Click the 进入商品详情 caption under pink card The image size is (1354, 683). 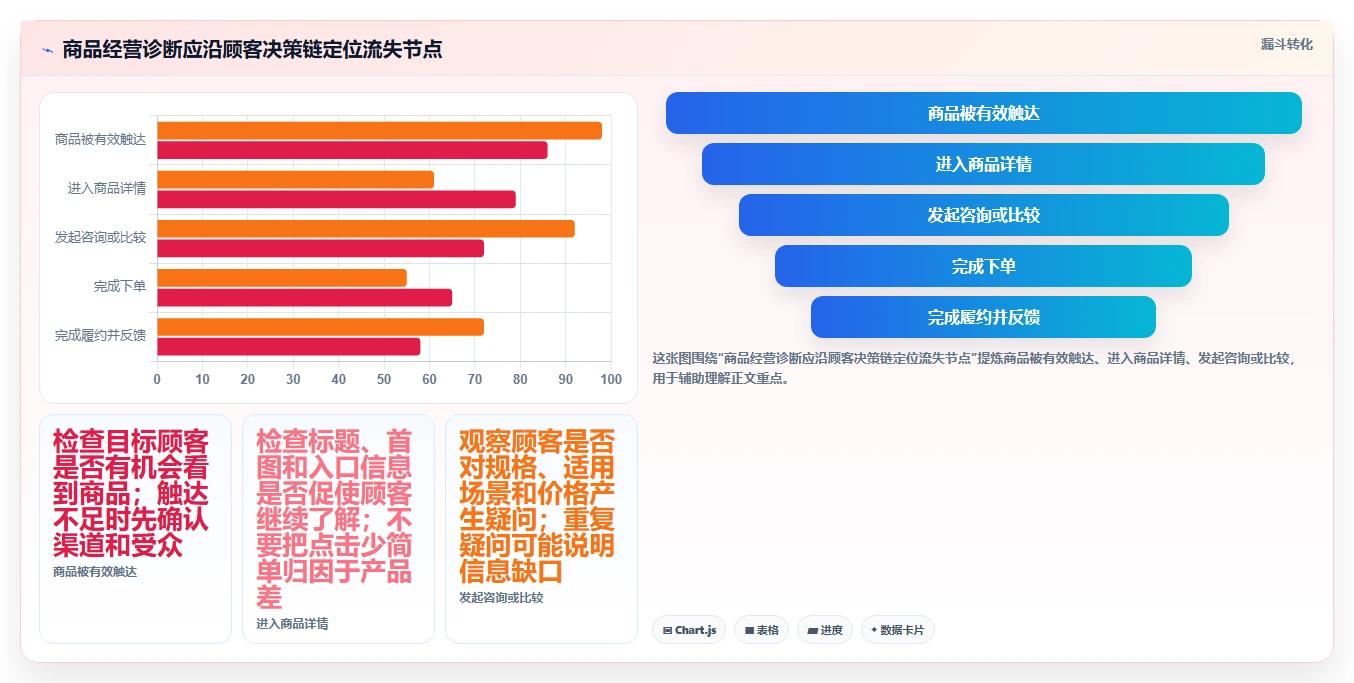tap(292, 624)
